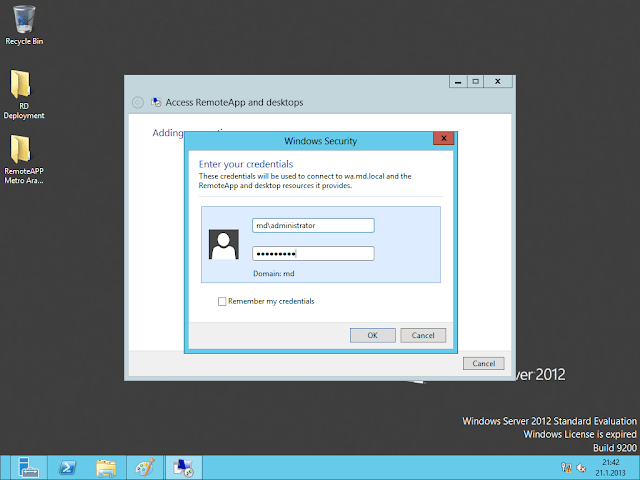Viewport: 640px width, 480px height.
Task: Open the Recycle Bin on the desktop
Action: (24, 20)
